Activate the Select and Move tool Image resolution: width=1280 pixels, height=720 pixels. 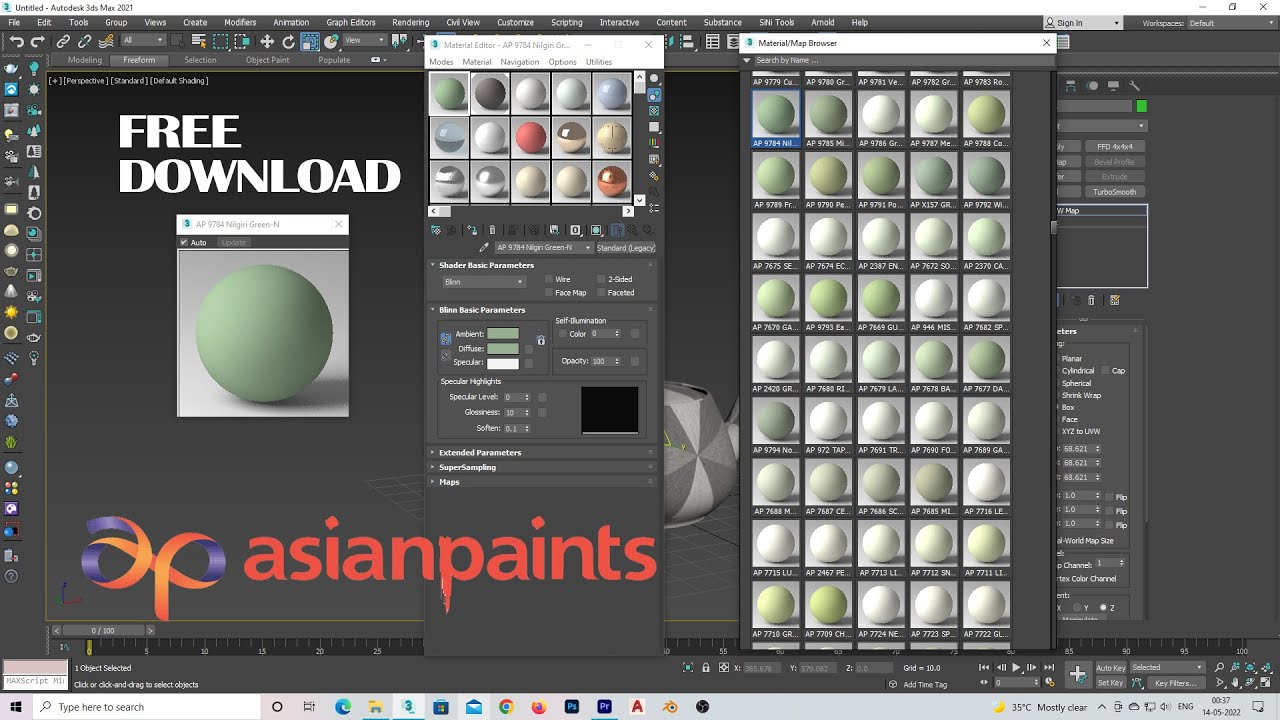(267, 41)
